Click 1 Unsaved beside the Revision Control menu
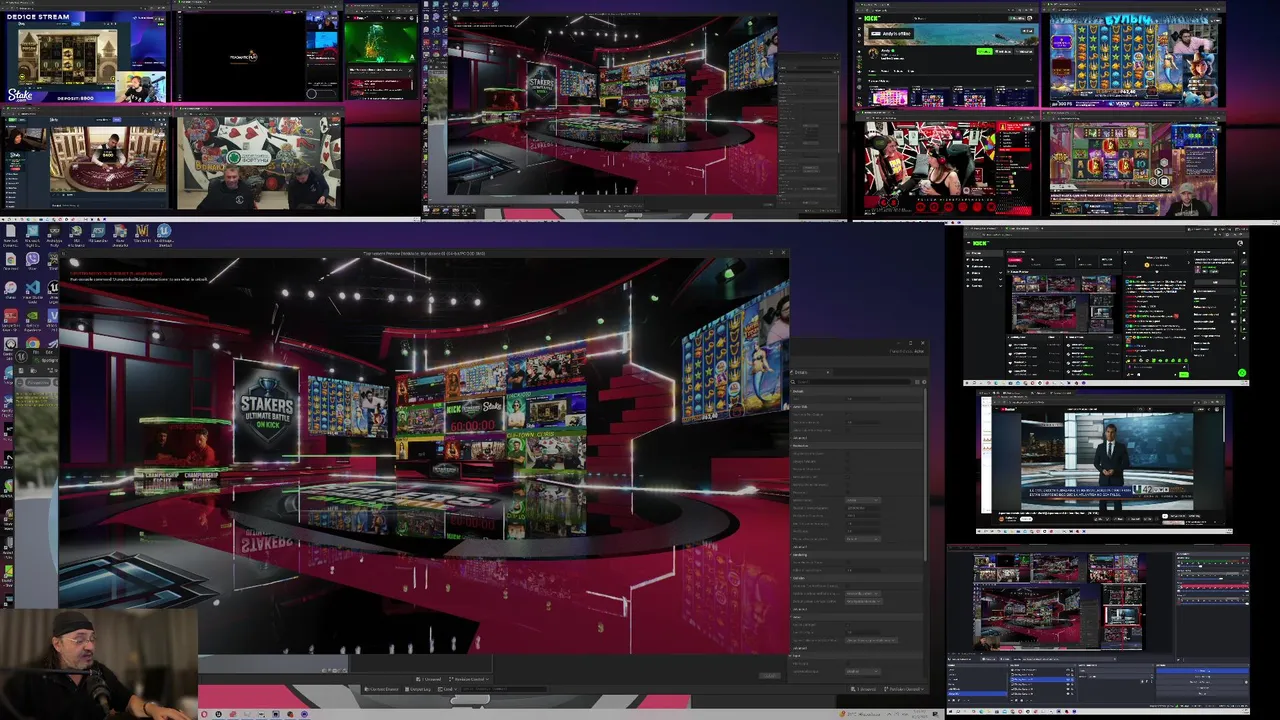The height and width of the screenshot is (720, 1280). [x=864, y=689]
